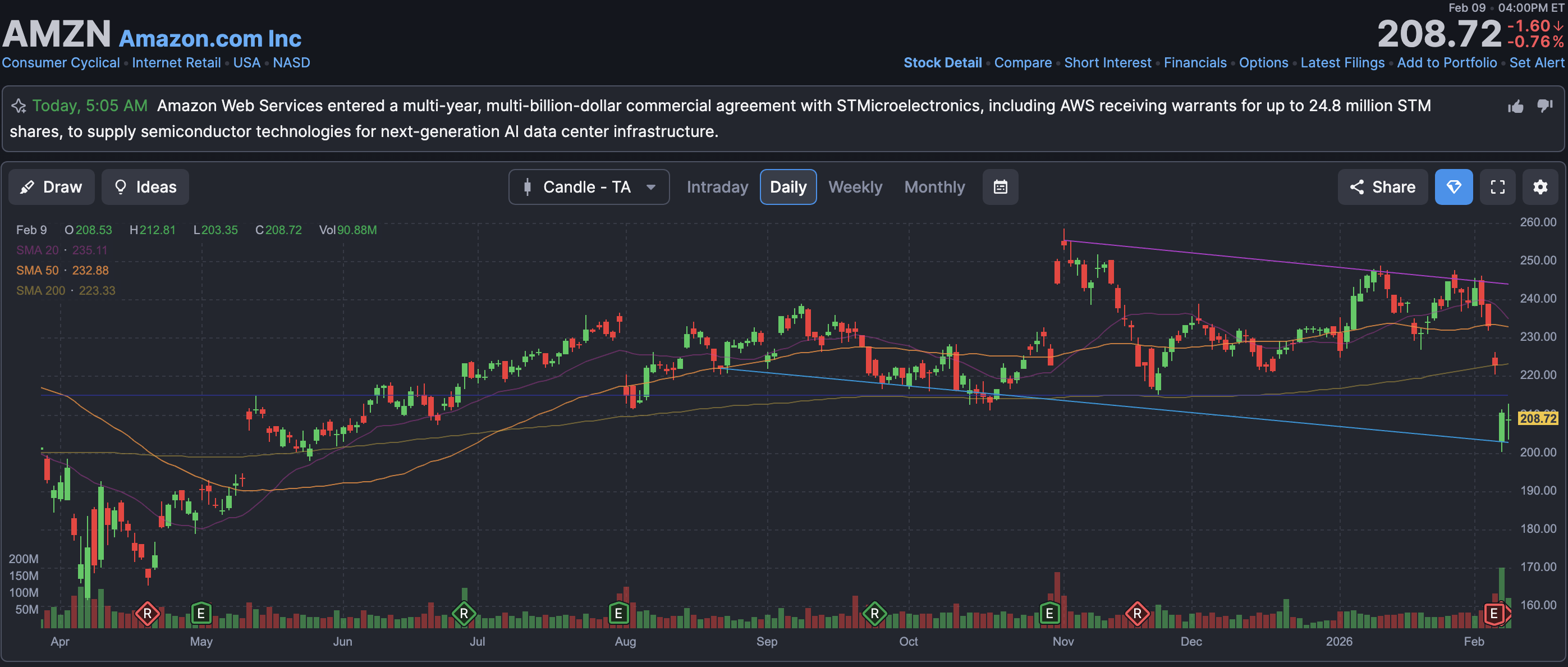Click the August earnings E marker
The image size is (1568, 667).
point(618,614)
